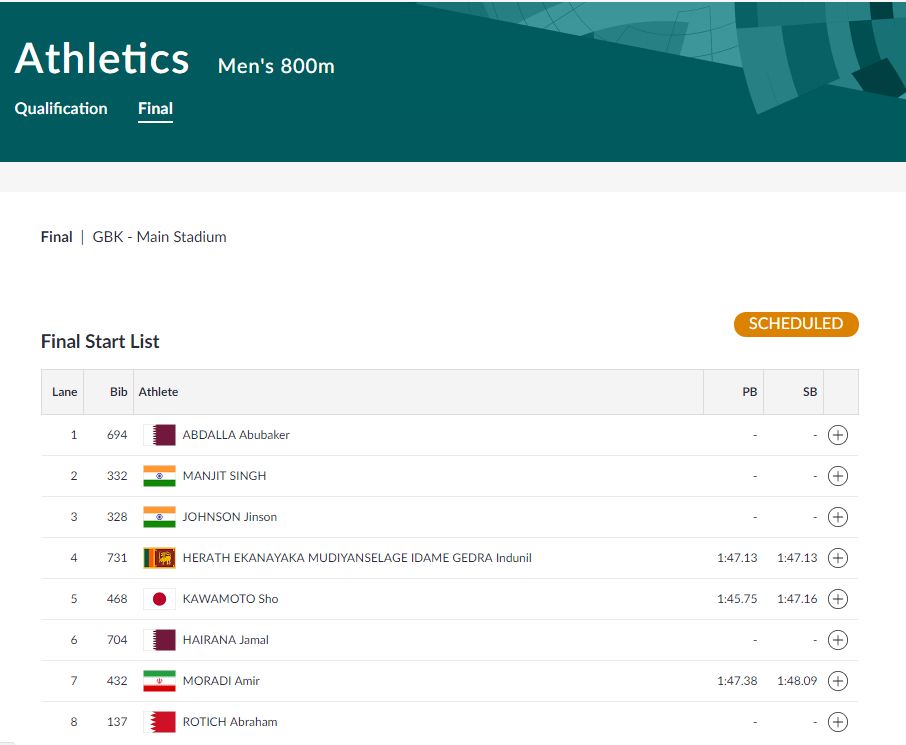Expand details for ABDALLA Abubaker row
This screenshot has width=906, height=745.
coord(838,435)
